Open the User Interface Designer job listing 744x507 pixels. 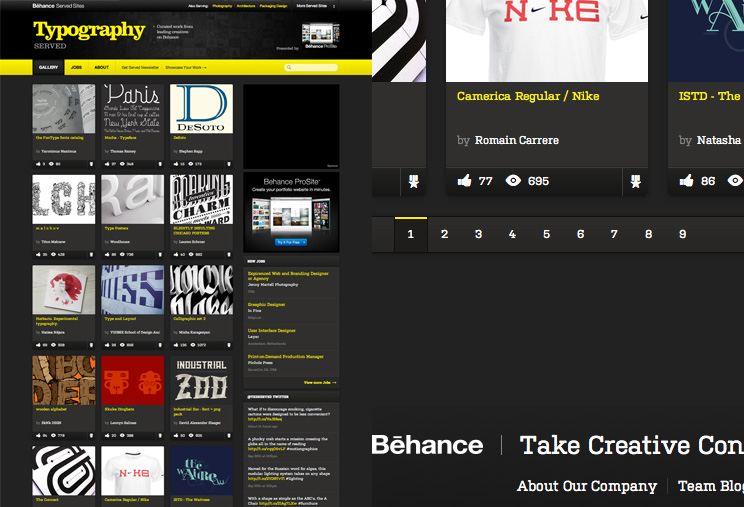pos(271,331)
